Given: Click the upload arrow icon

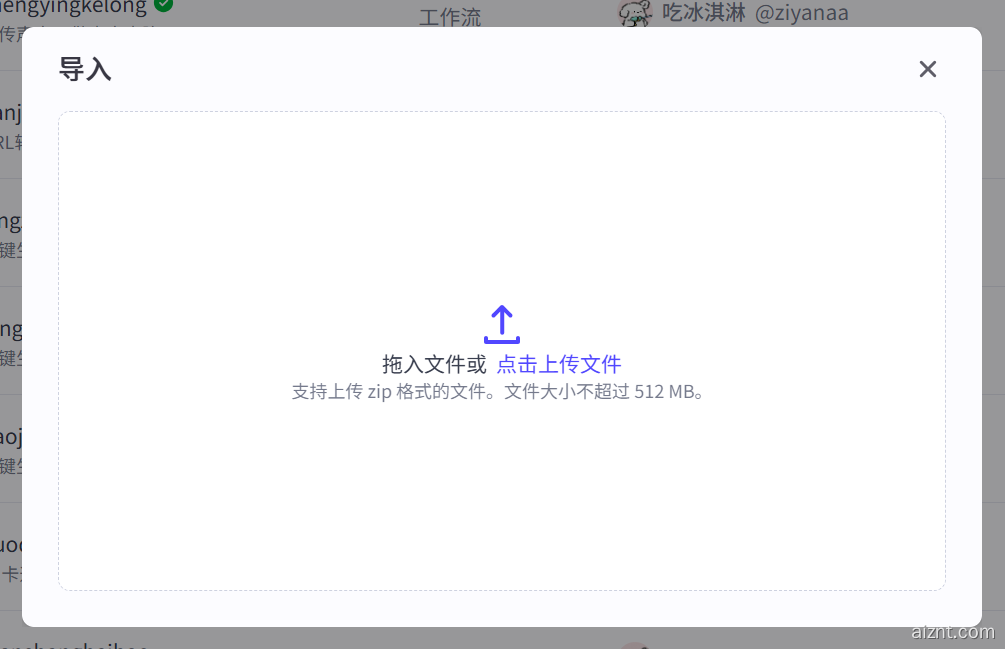Looking at the screenshot, I should tap(502, 324).
